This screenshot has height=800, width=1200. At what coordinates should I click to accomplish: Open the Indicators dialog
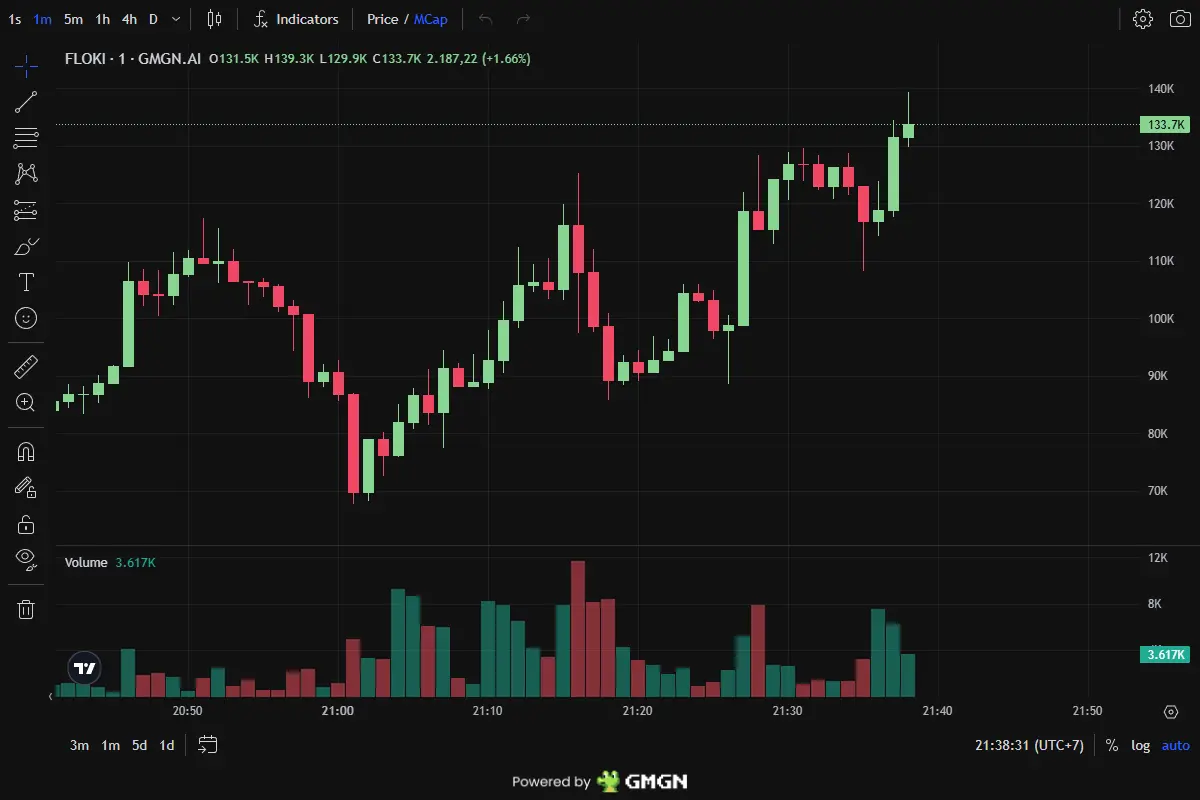pyautogui.click(x=297, y=19)
